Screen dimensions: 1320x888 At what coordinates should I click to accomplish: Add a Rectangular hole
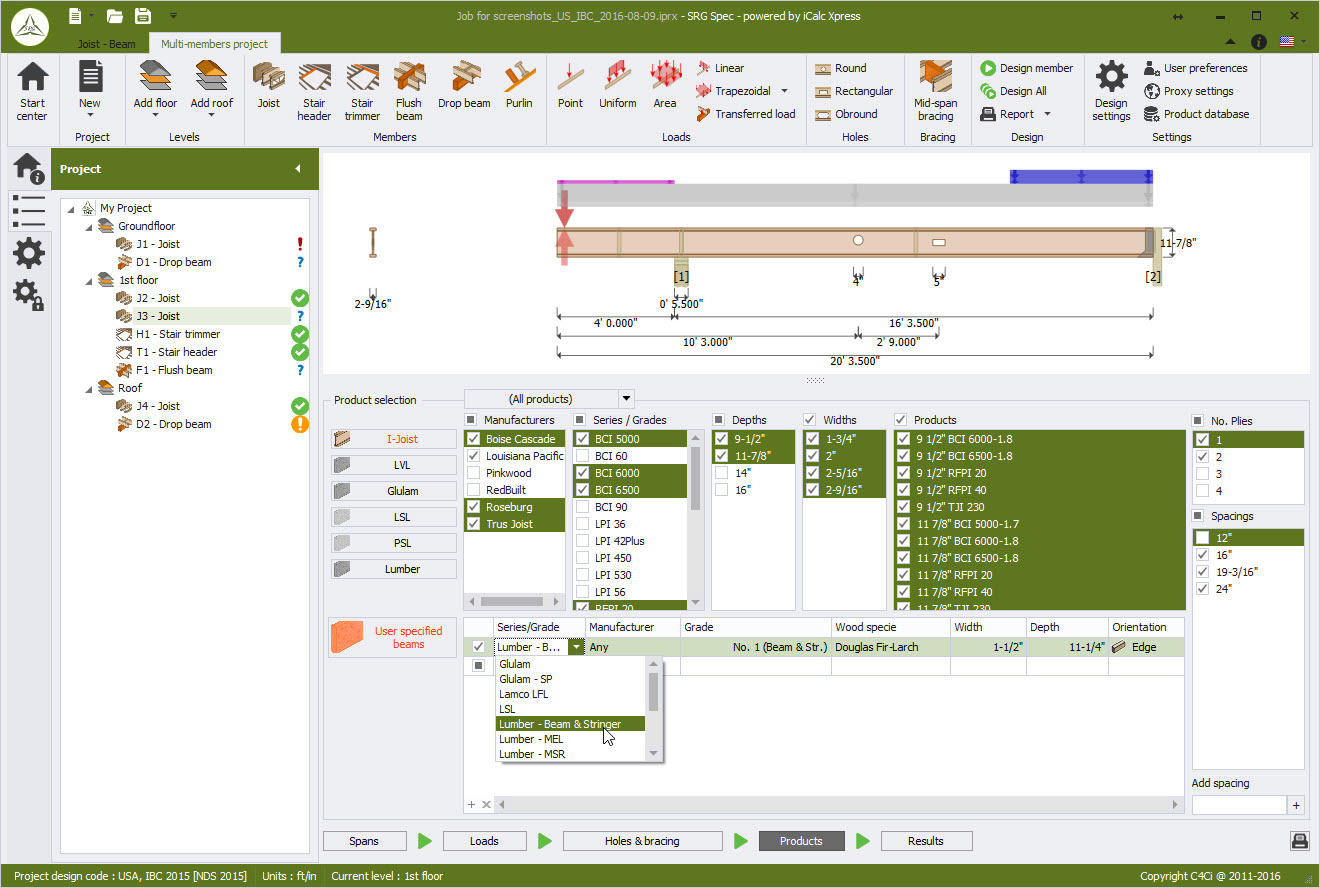tap(854, 91)
